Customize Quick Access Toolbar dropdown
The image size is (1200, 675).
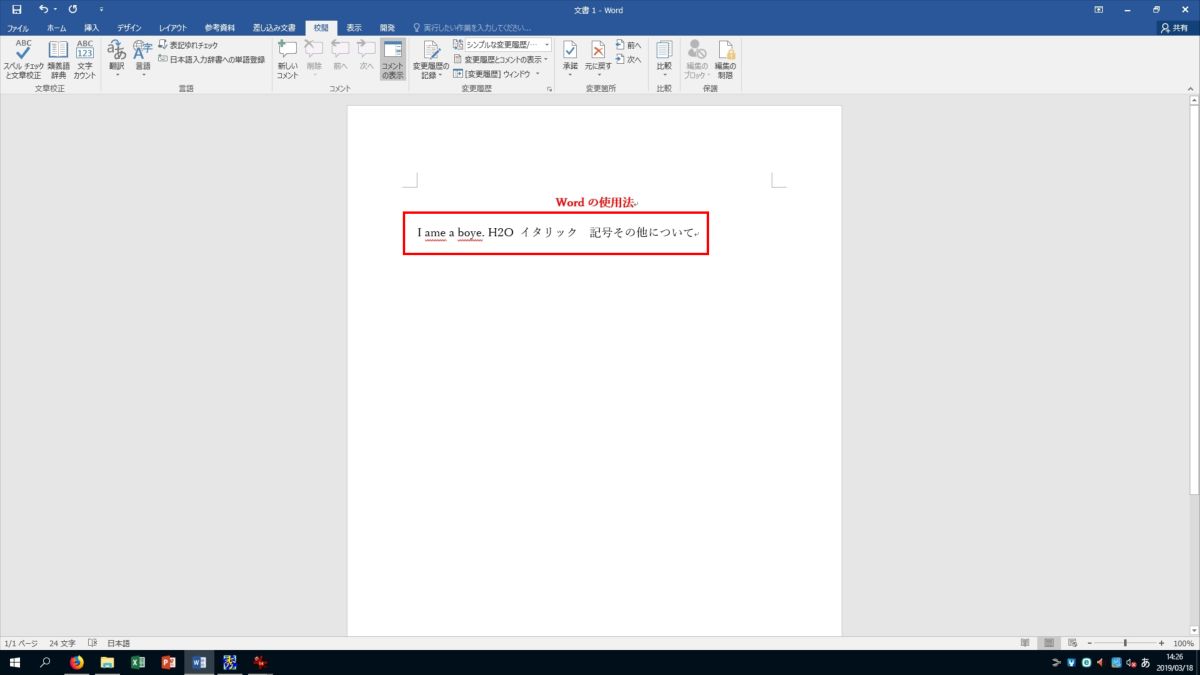101,9
